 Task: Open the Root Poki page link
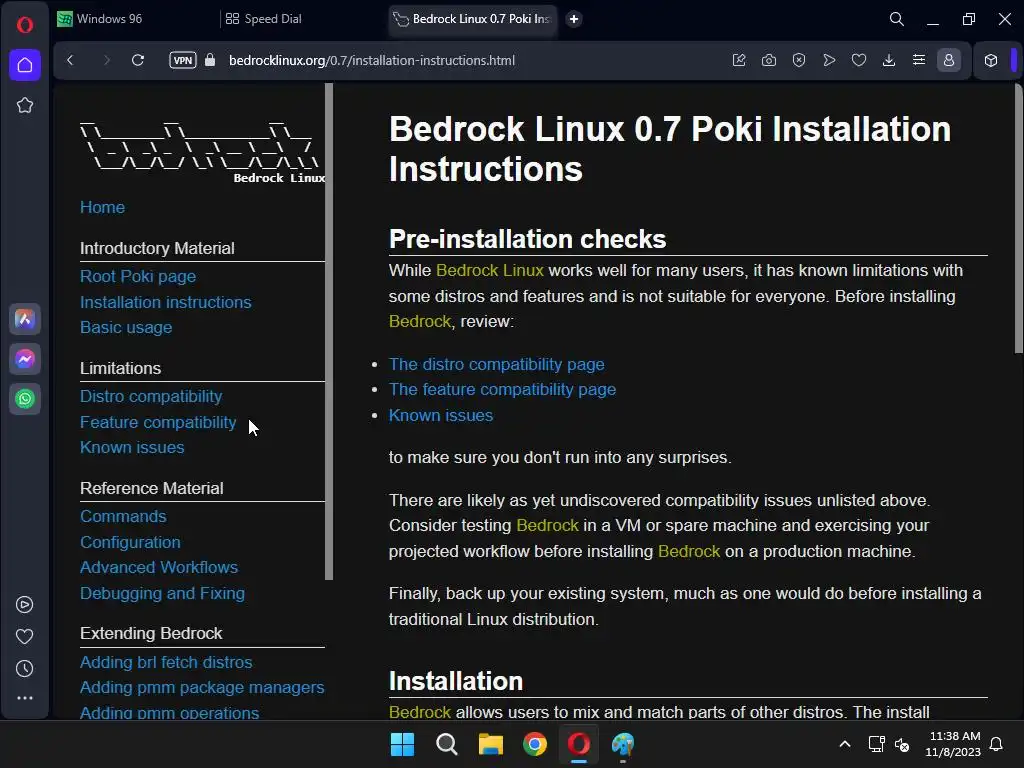point(138,276)
